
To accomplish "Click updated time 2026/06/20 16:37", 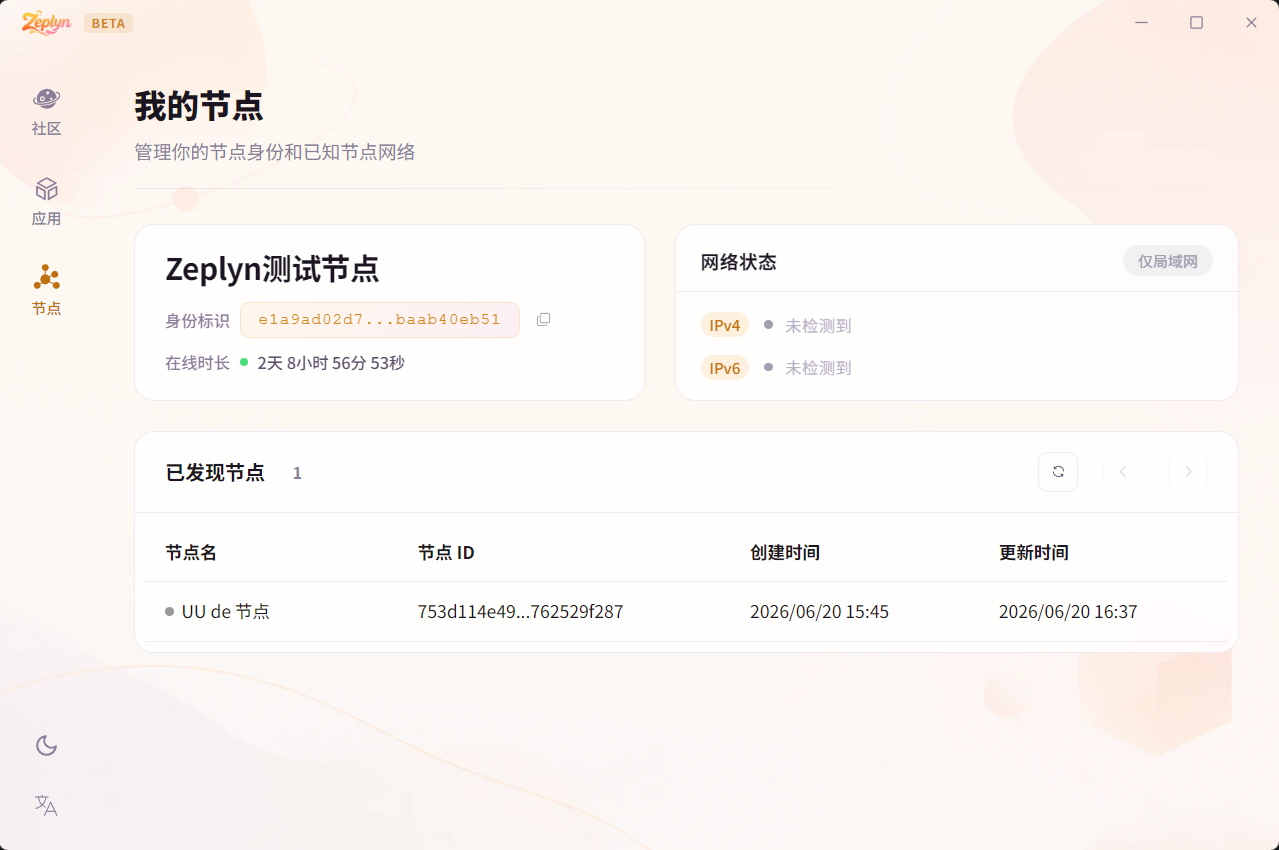I will click(x=1068, y=612).
